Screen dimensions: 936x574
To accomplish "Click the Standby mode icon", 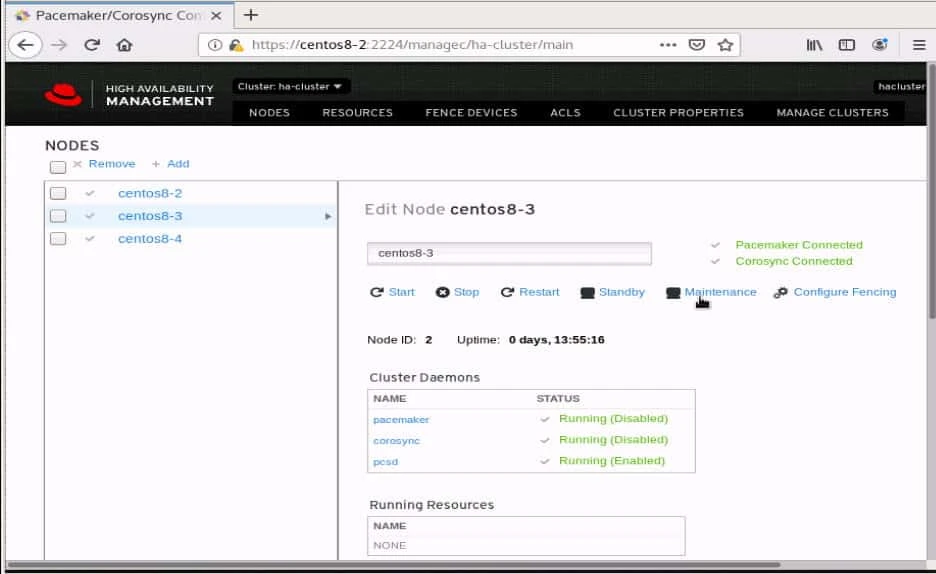I will pyautogui.click(x=587, y=293).
